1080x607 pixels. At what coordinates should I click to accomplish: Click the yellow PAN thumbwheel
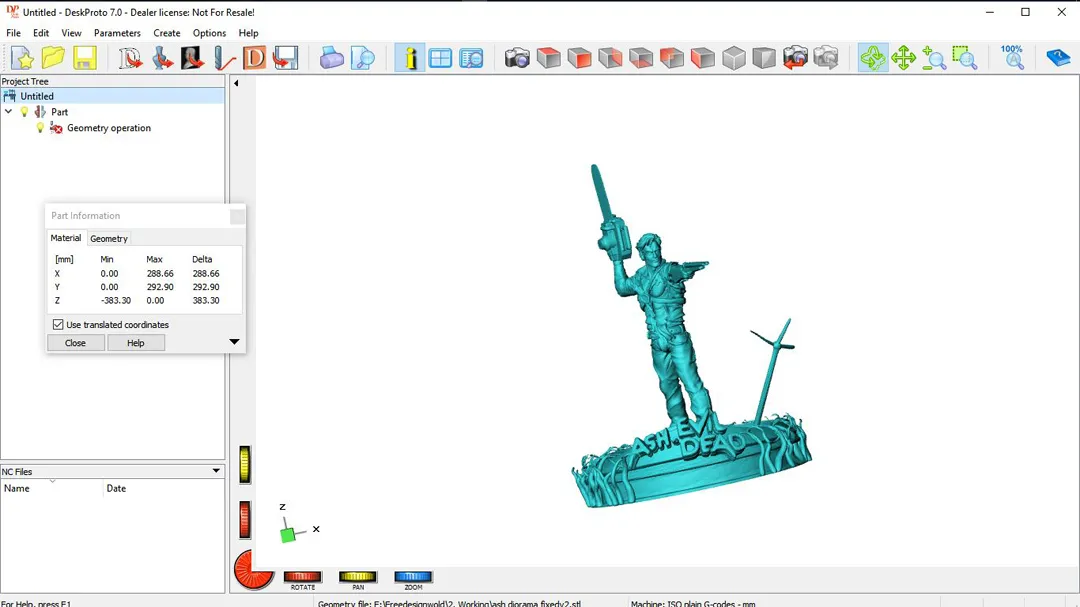pyautogui.click(x=357, y=577)
